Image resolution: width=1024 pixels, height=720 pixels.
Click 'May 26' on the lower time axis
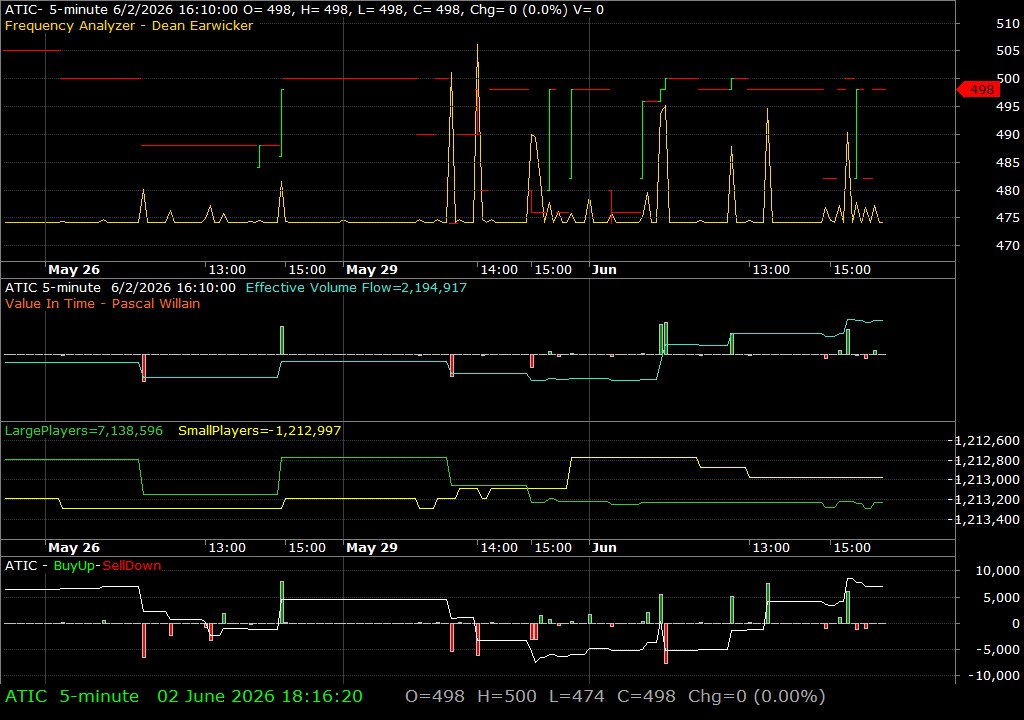pyautogui.click(x=74, y=548)
